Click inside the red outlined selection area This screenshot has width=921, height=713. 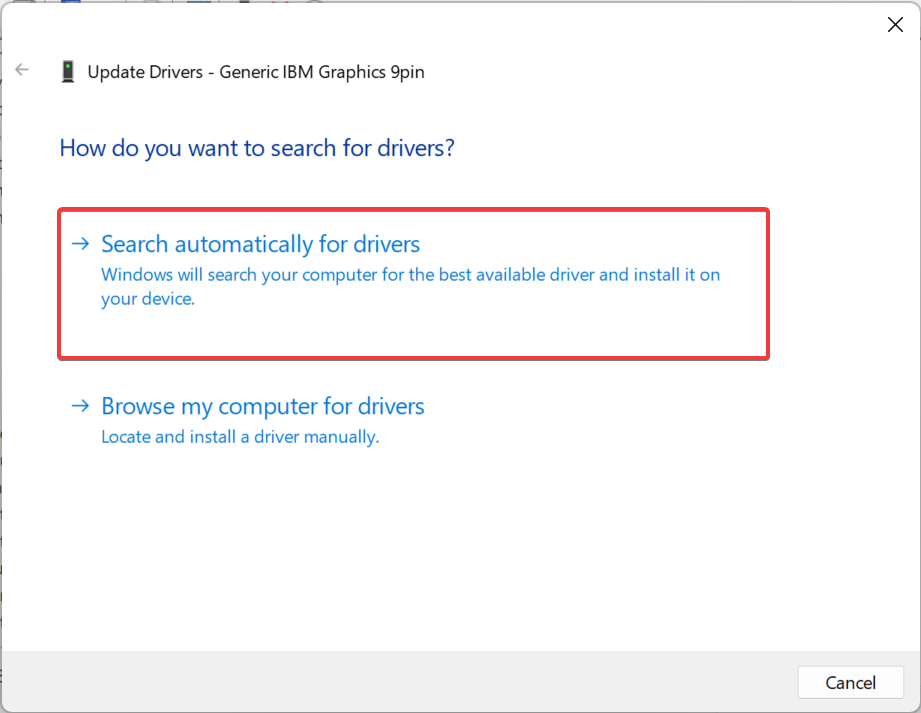(x=413, y=284)
